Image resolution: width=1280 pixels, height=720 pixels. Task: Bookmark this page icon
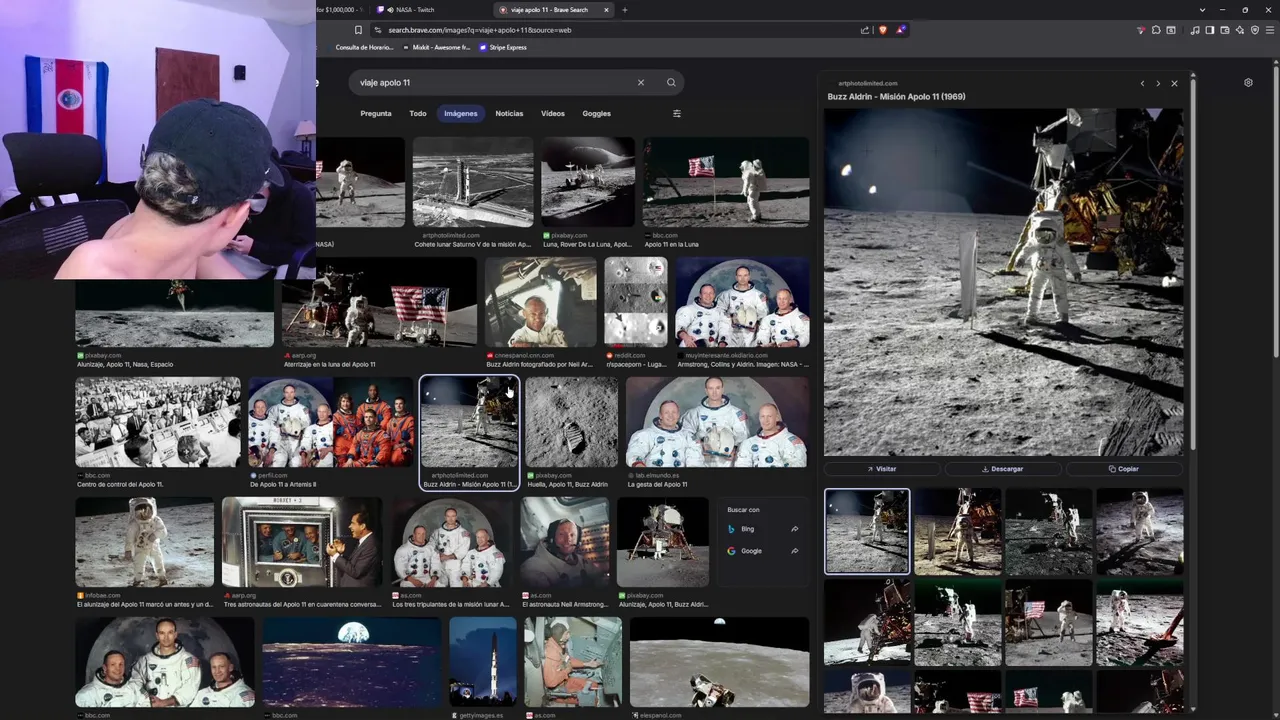(358, 30)
